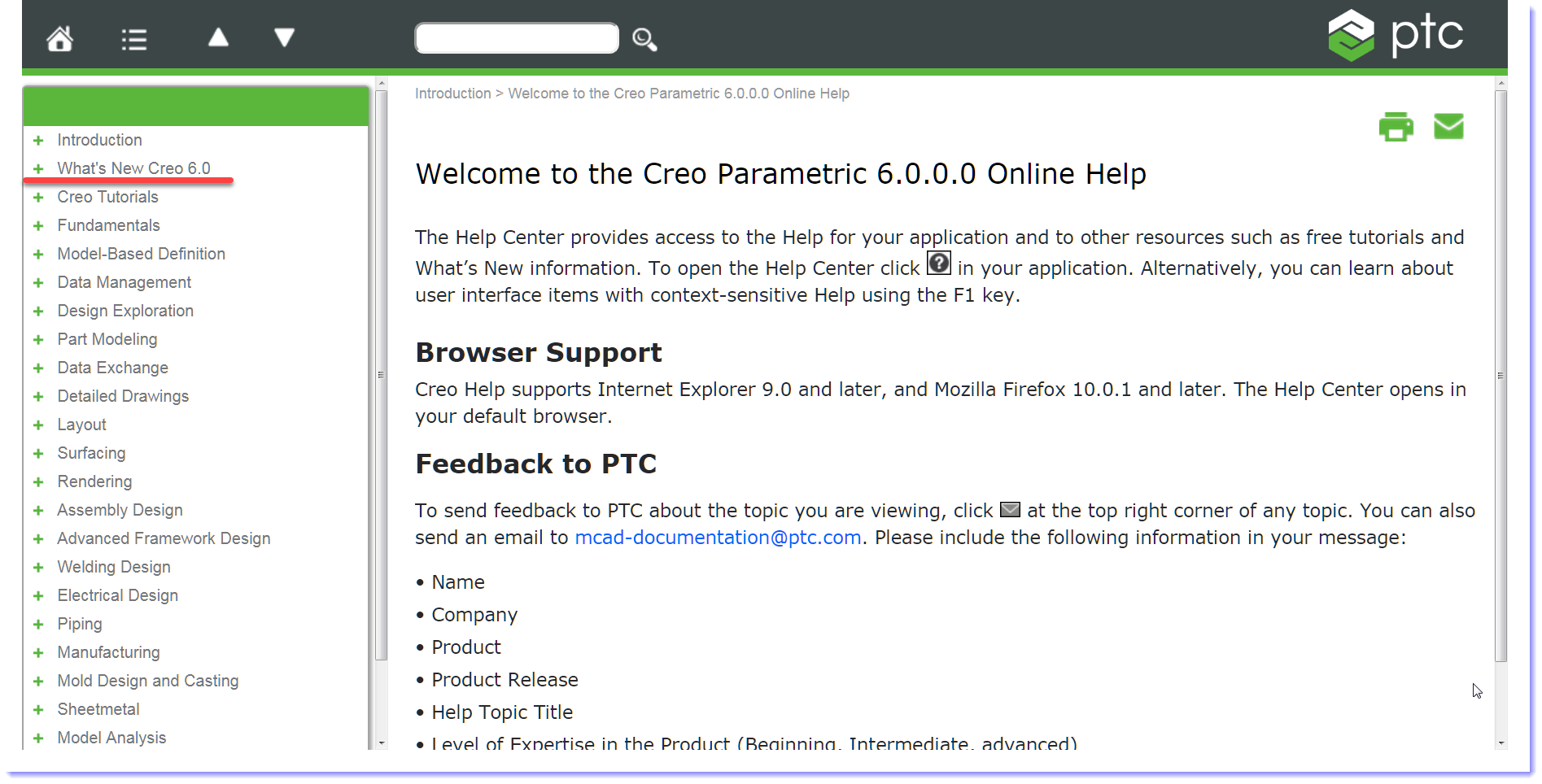This screenshot has height=784, width=1542.
Task: Expand the Sheetmetal node
Action: point(38,710)
